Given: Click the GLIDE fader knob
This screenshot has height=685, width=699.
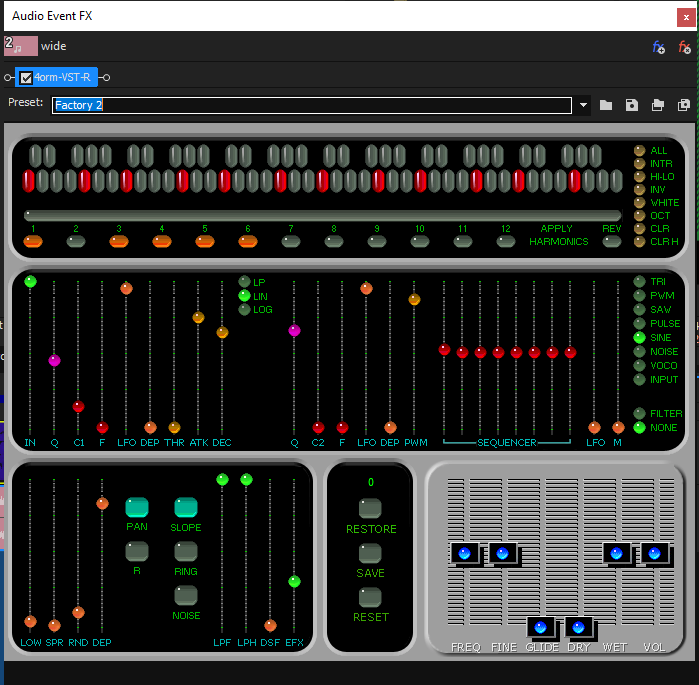Looking at the screenshot, I should 541,628.
